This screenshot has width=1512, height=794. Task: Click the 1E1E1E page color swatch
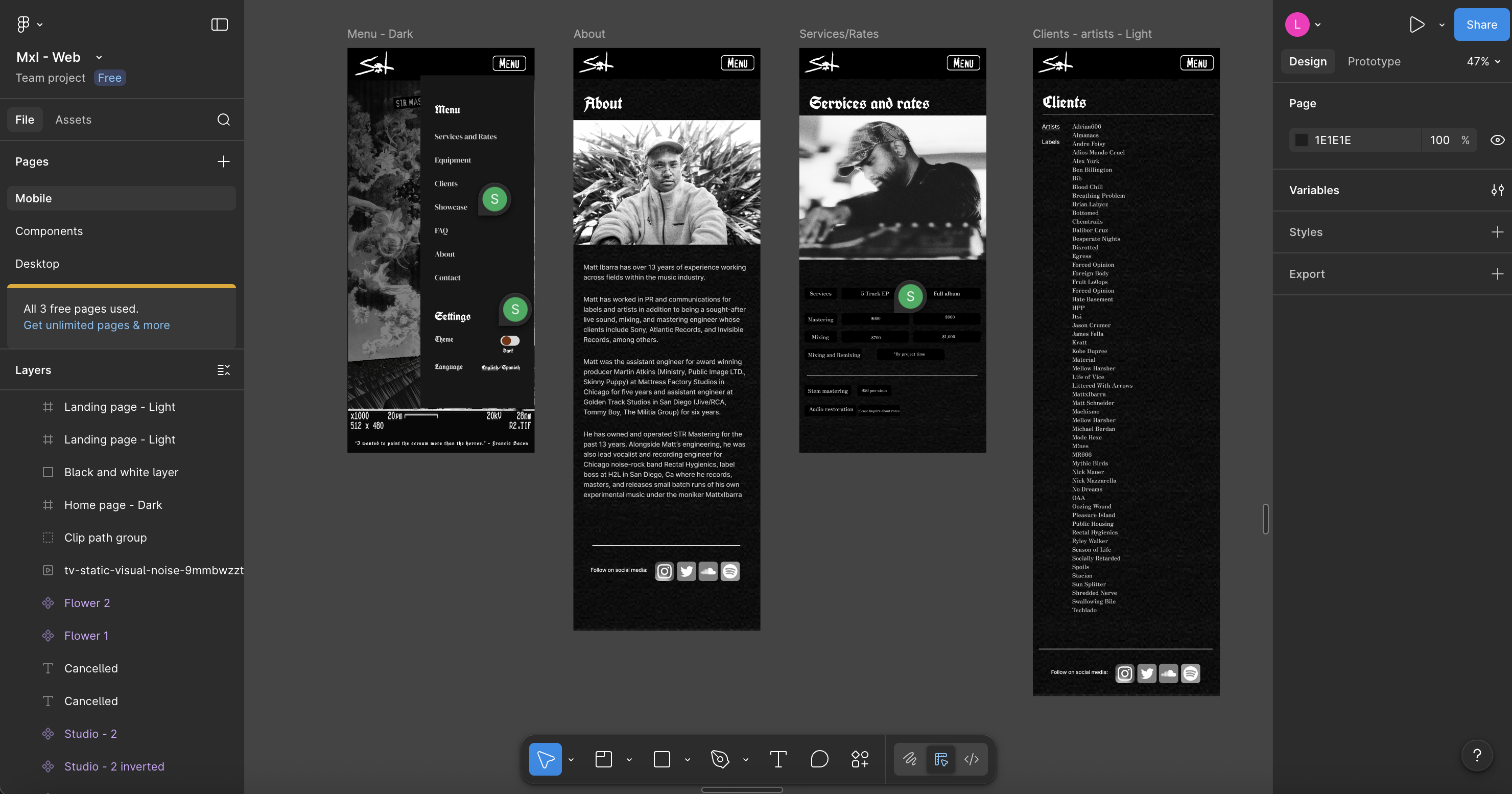pyautogui.click(x=1301, y=141)
